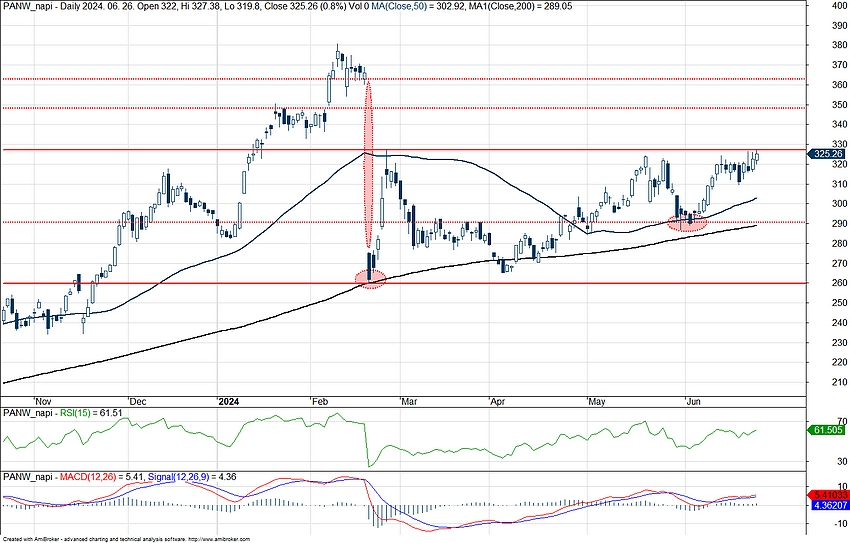The height and width of the screenshot is (543, 850).
Task: Click the 210 price axis label
Action: pos(840,383)
